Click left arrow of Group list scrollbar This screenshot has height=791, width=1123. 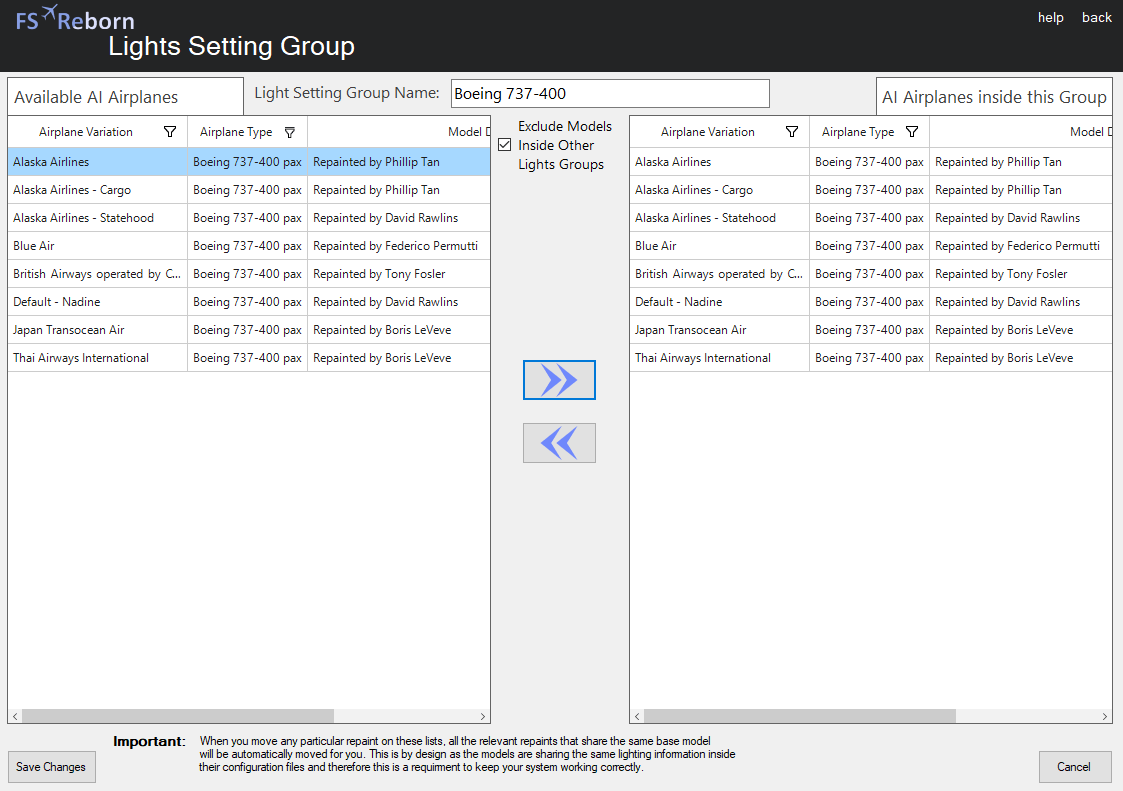(637, 716)
